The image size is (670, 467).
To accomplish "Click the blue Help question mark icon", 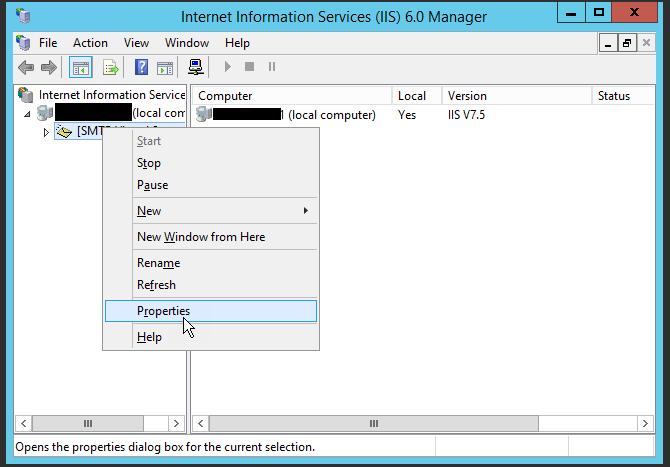I will 142,67.
